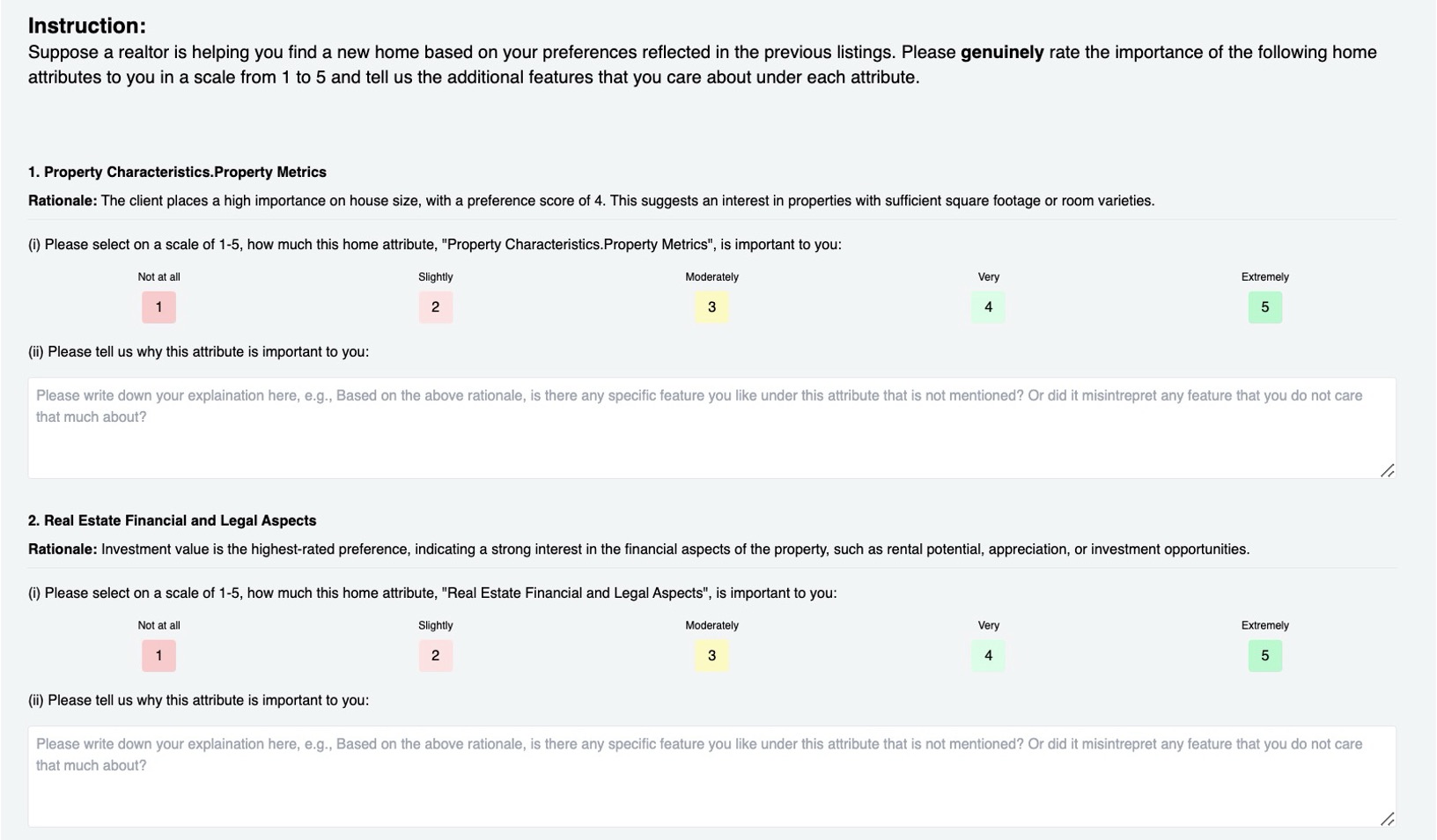Pick Very 4 for Financial and Legal Aspects
1437x840 pixels.
(x=988, y=656)
